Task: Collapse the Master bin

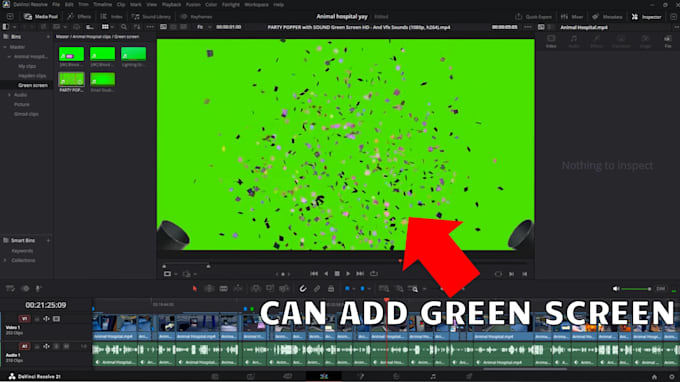Action: pos(5,47)
